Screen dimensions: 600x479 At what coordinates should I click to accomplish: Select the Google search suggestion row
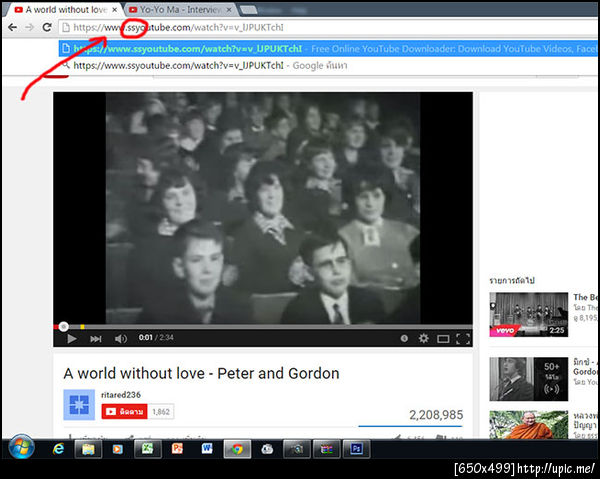coord(328,65)
